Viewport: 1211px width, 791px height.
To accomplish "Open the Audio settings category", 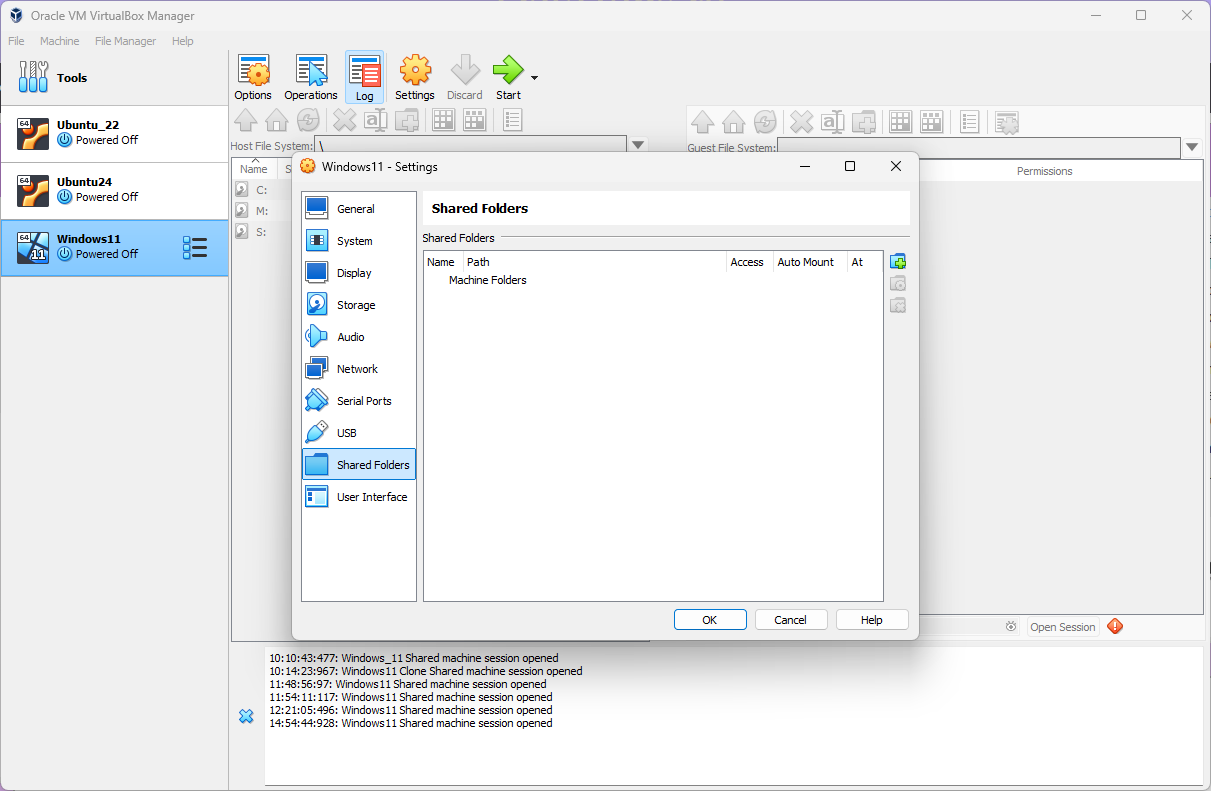I will coord(359,337).
